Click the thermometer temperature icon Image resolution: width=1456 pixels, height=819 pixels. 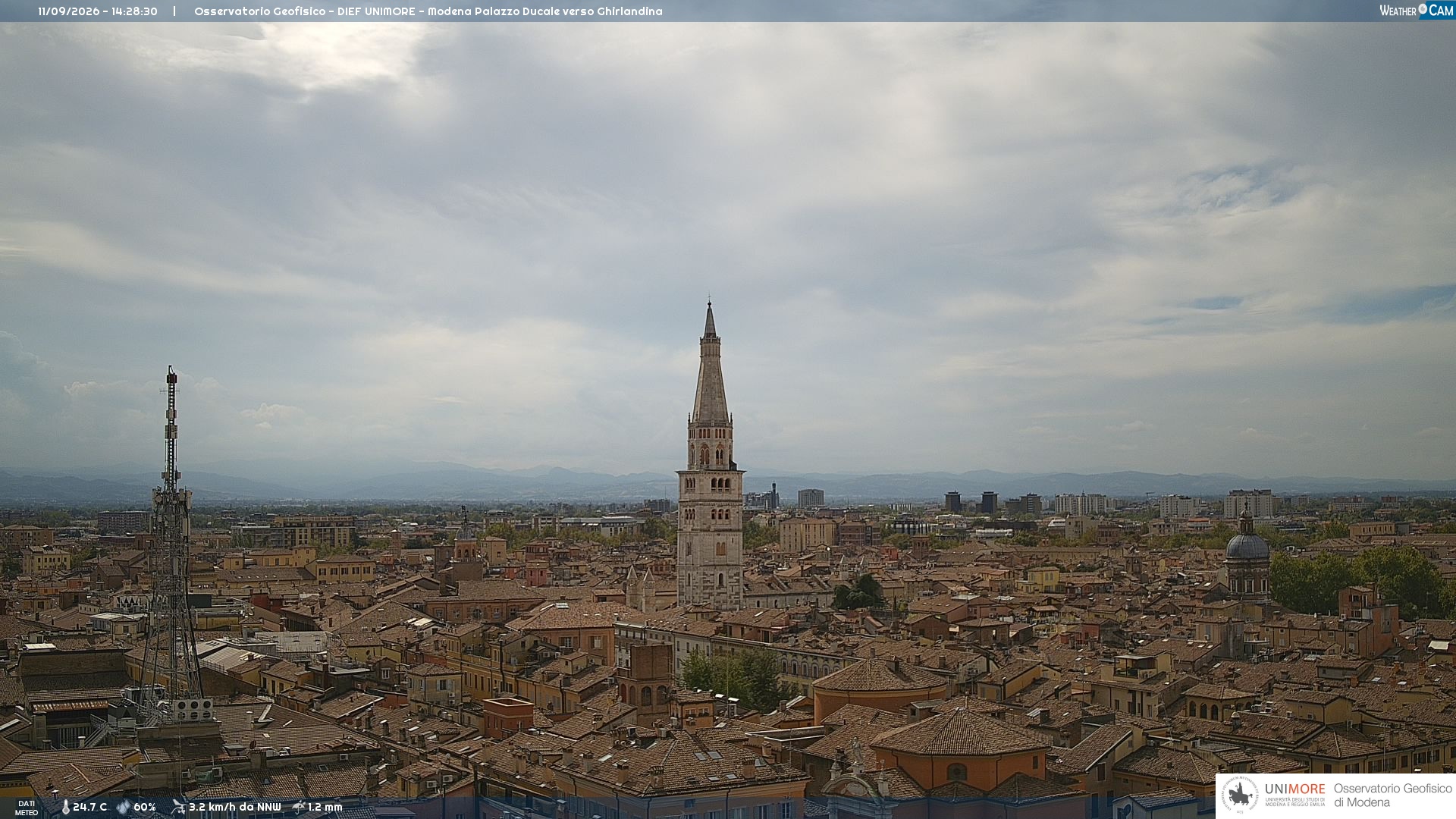coord(65,807)
